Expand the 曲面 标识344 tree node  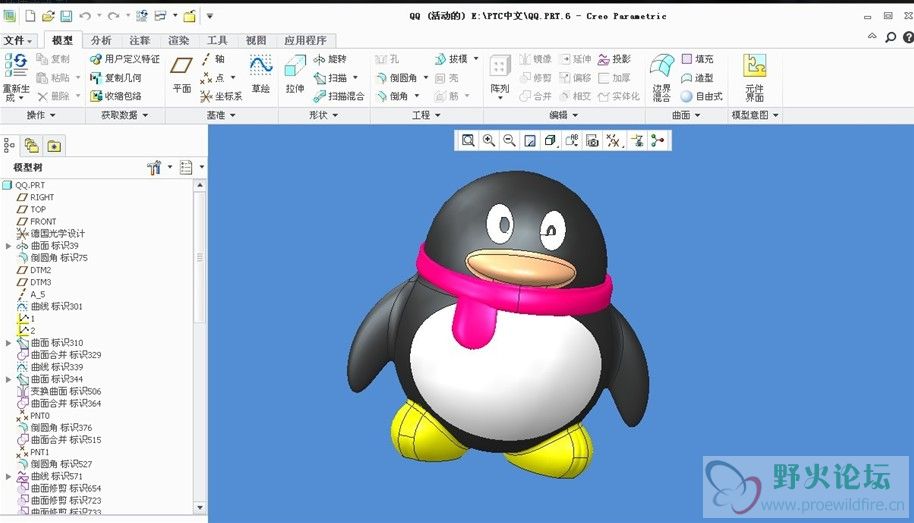tap(8, 379)
